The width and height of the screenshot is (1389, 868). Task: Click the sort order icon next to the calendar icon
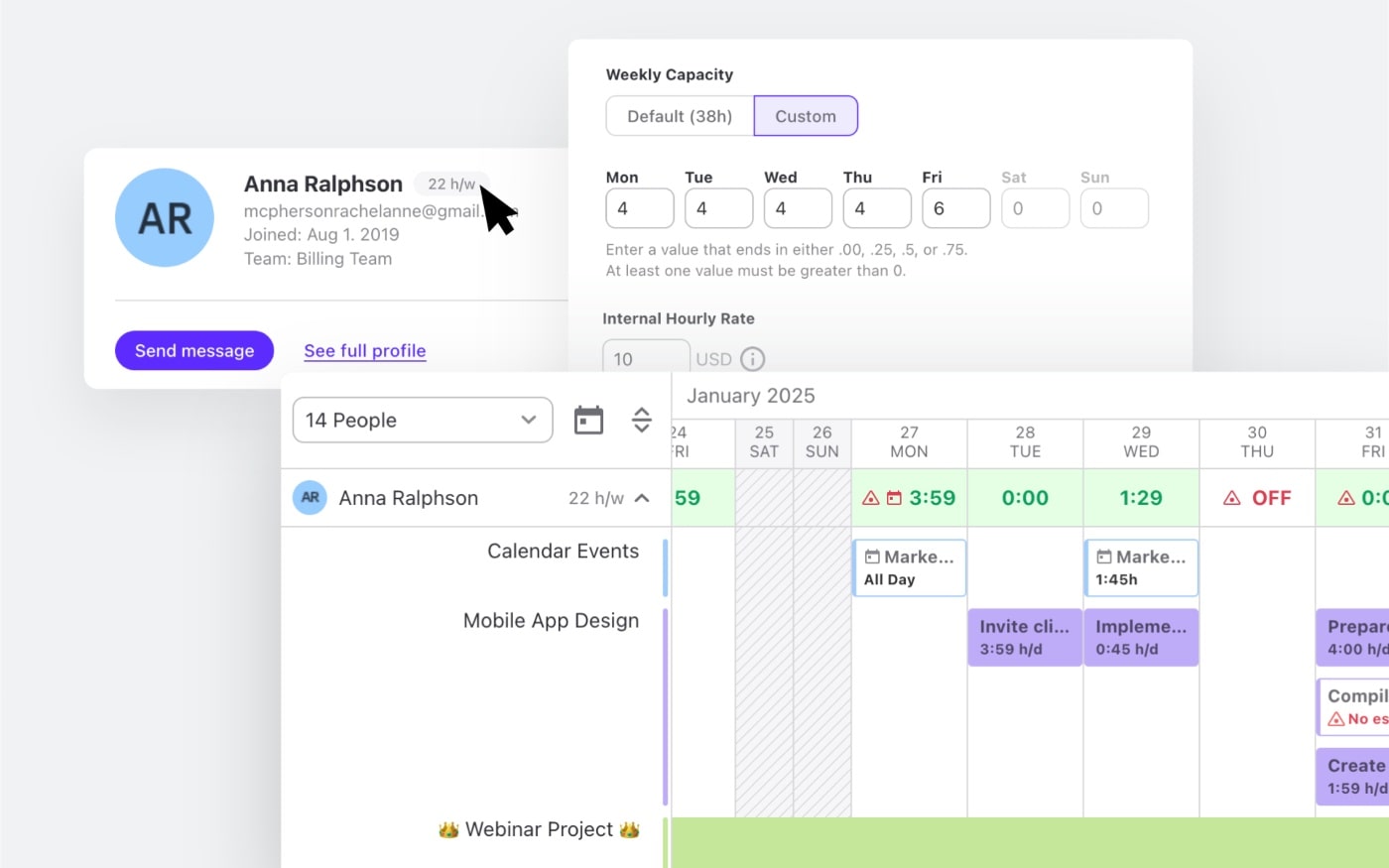click(x=642, y=420)
